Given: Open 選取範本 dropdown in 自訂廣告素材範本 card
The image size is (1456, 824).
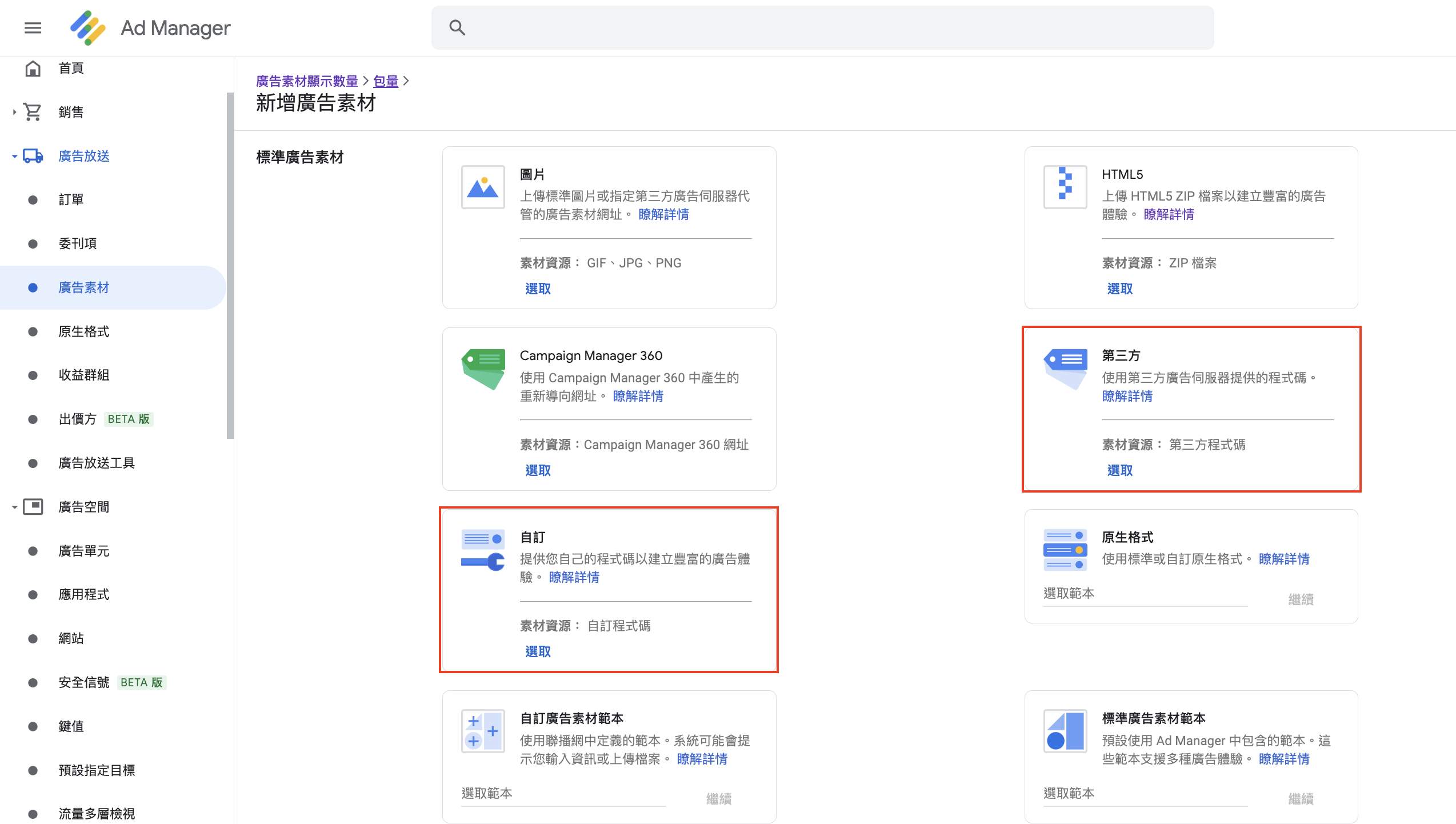Looking at the screenshot, I should pyautogui.click(x=563, y=794).
